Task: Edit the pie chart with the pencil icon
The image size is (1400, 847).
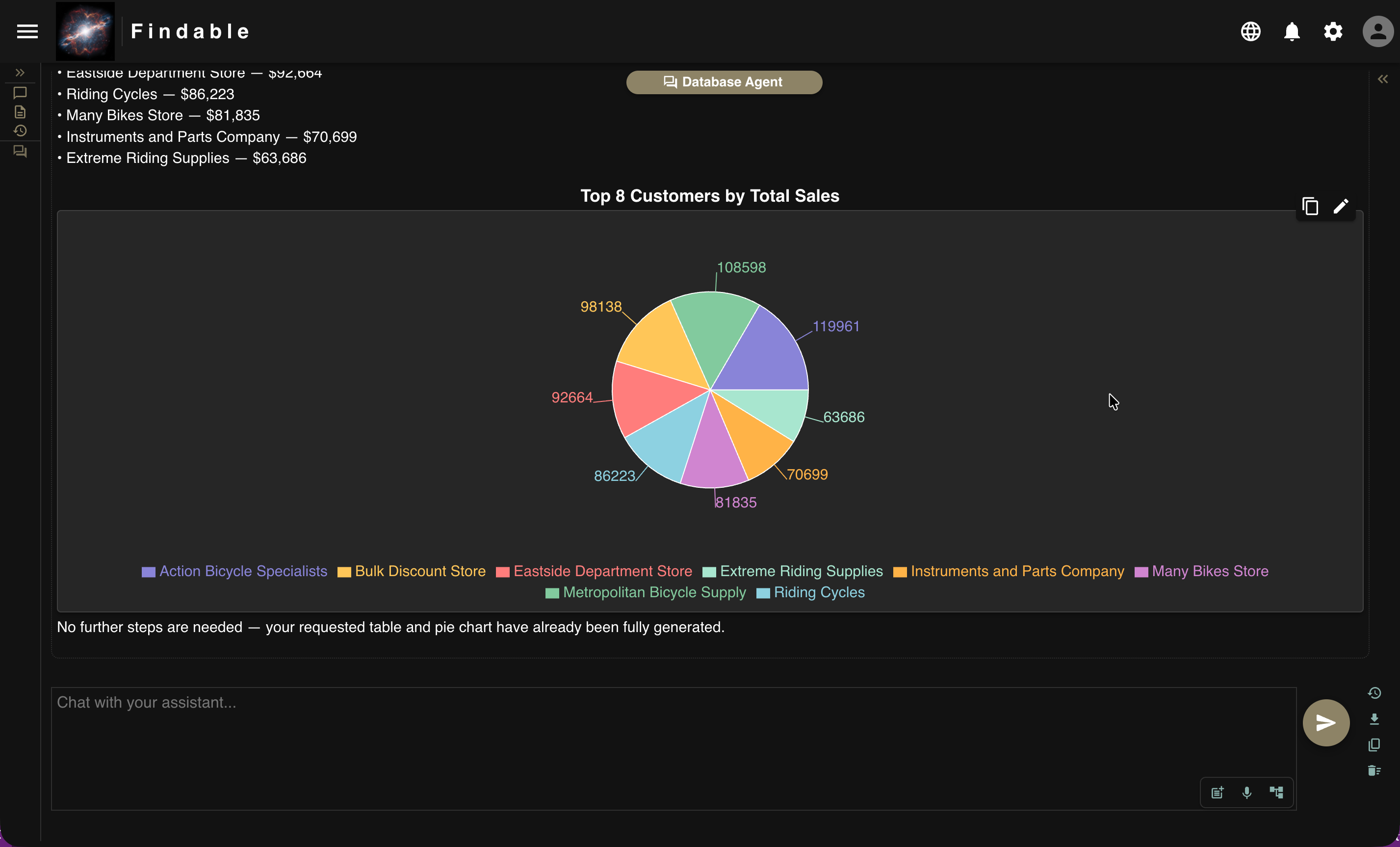Action: point(1341,206)
